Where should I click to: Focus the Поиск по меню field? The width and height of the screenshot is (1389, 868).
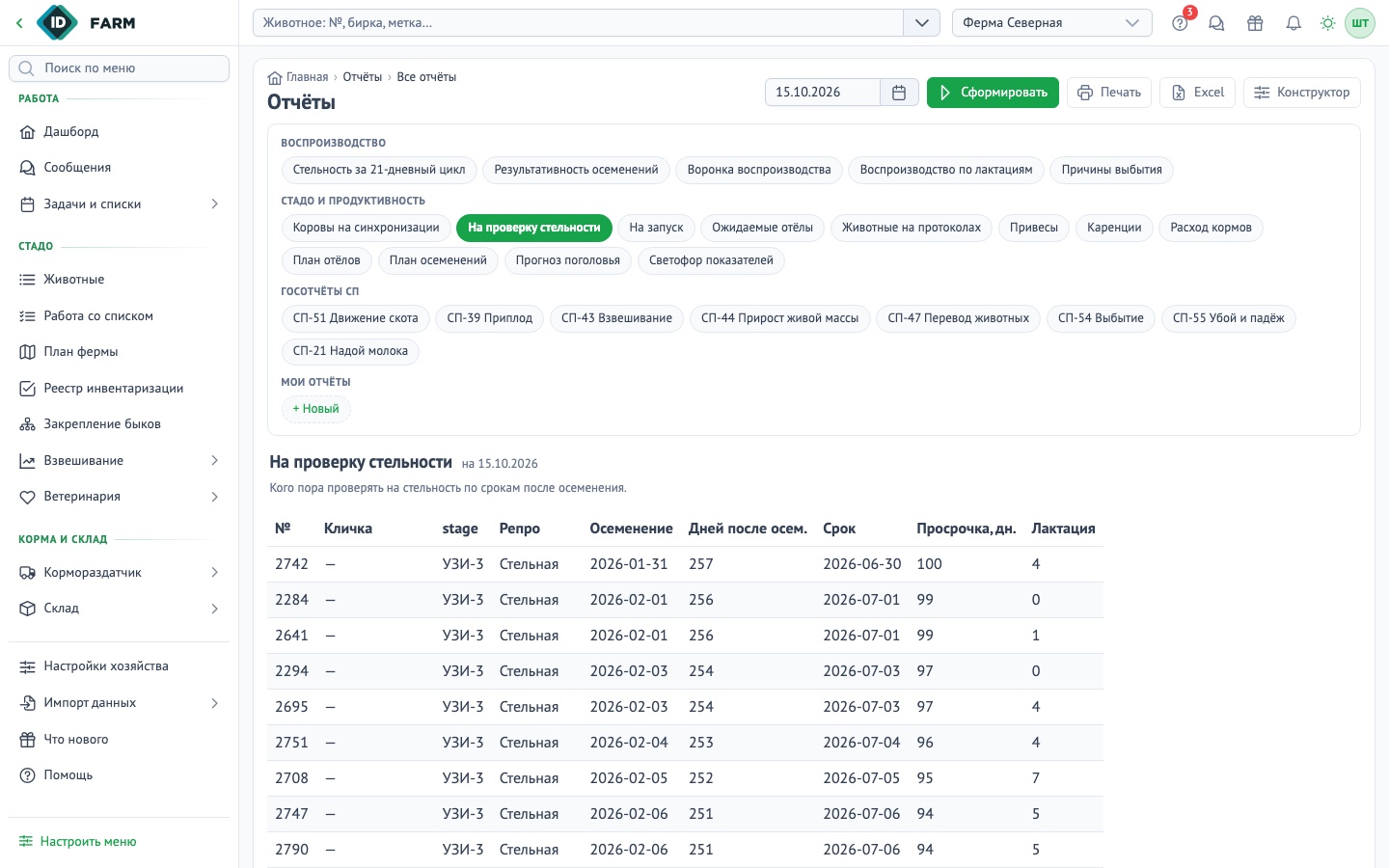(119, 68)
